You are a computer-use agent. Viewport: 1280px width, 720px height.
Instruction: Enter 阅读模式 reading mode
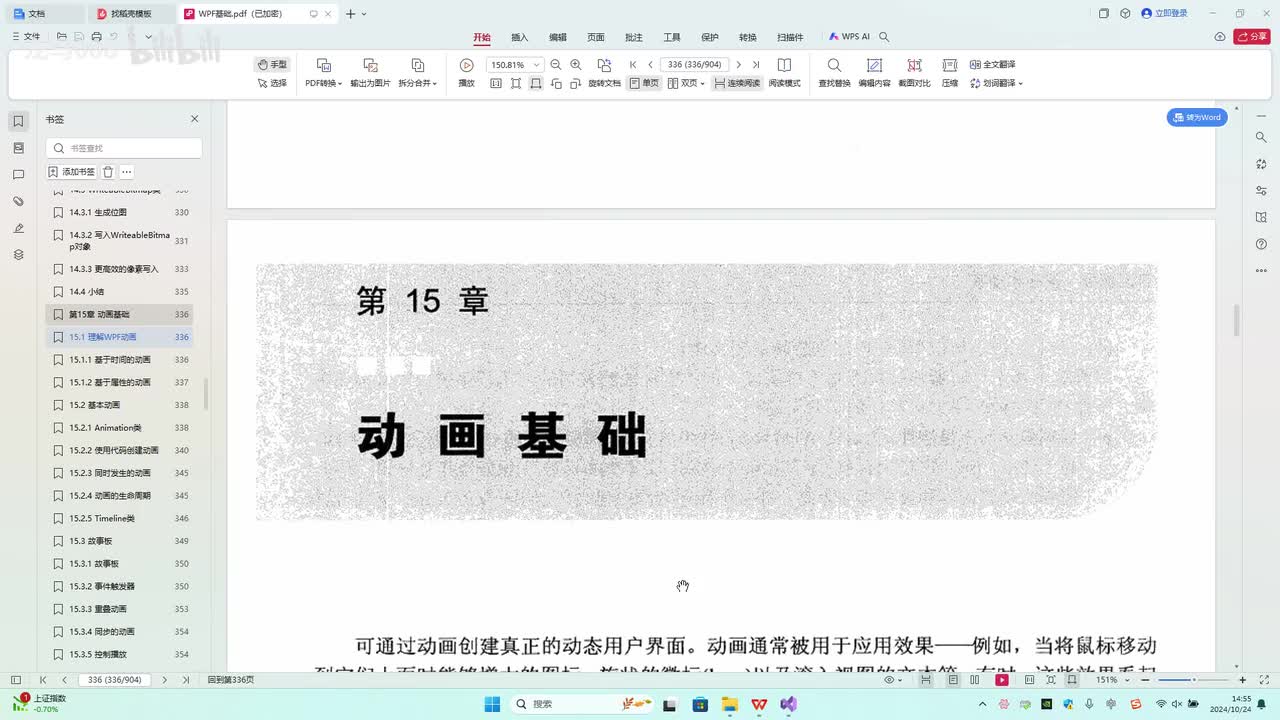[784, 73]
